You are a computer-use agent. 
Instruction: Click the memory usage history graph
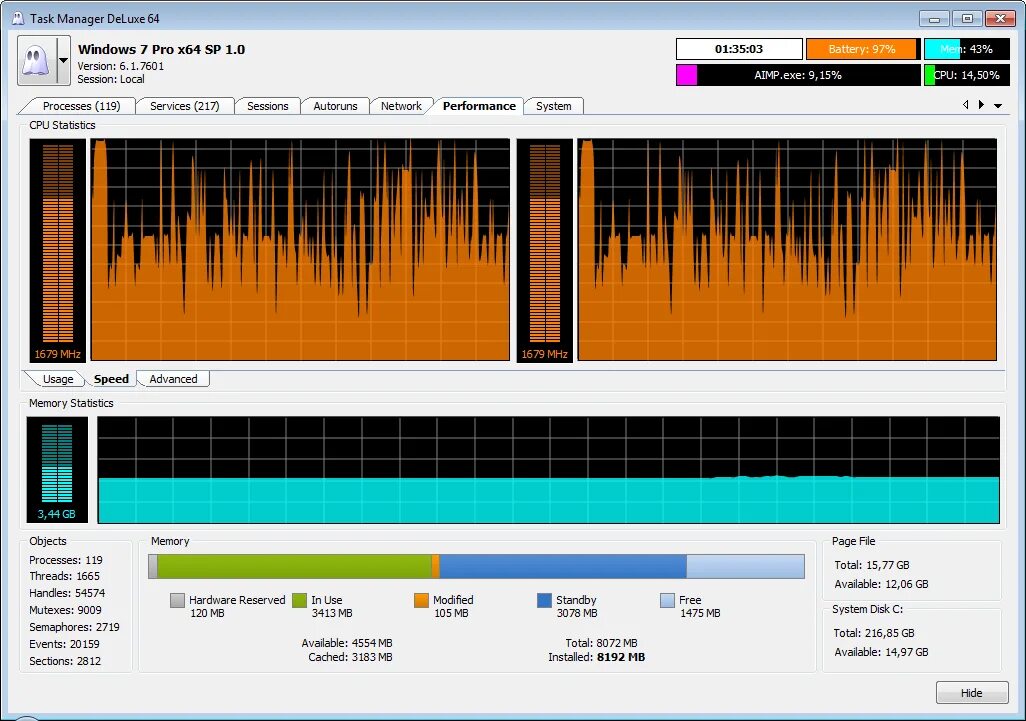coord(548,470)
